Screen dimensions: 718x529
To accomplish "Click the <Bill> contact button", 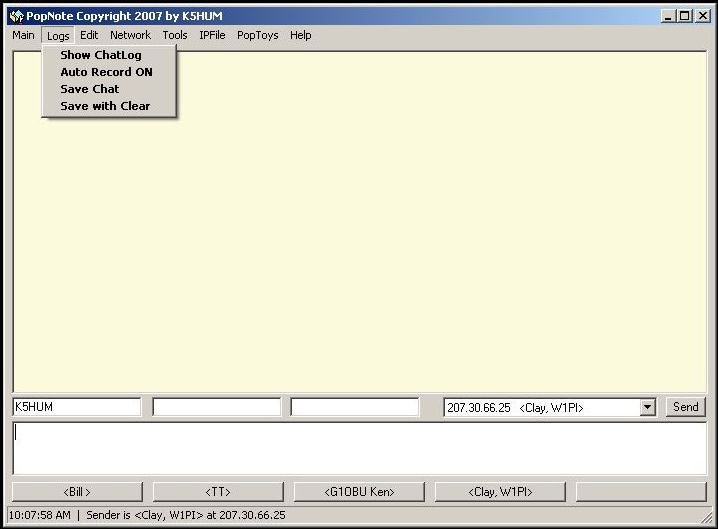I will pos(77,491).
